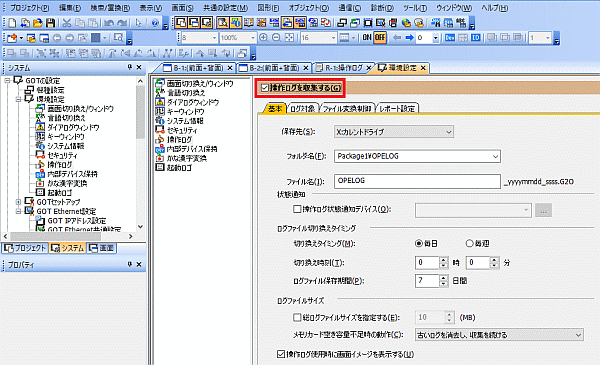Click the ID display toolbar icon
The width and height of the screenshot is (600, 365).
click(x=476, y=37)
